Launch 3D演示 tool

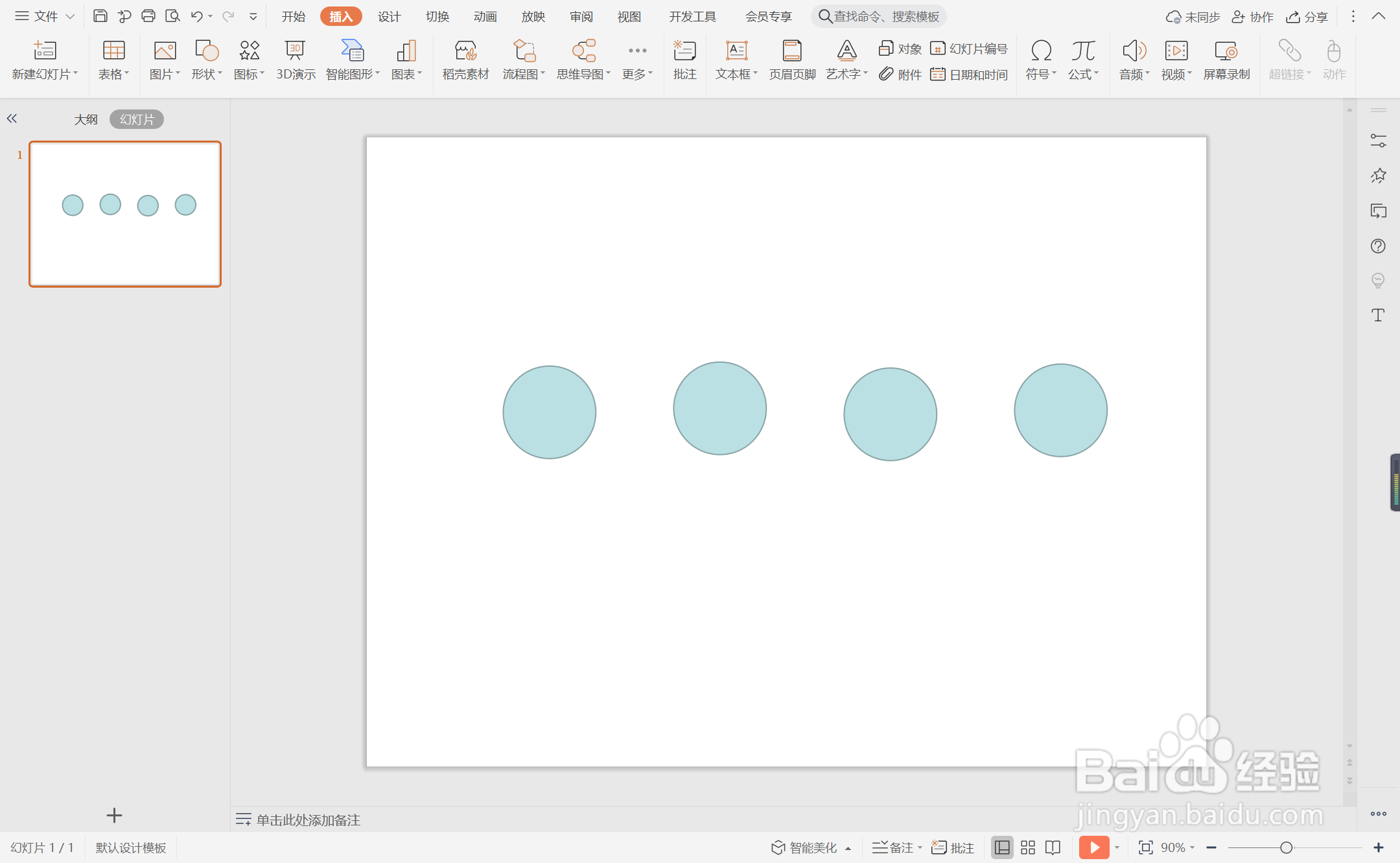tap(296, 60)
